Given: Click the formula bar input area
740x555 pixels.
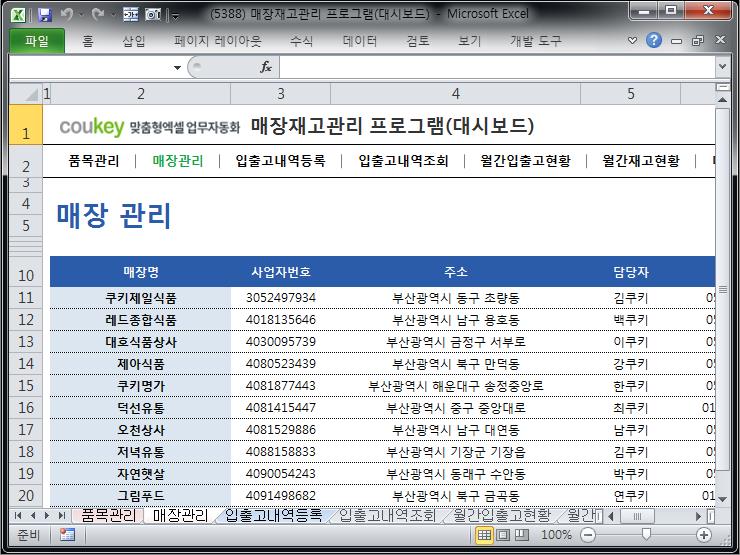Looking at the screenshot, I should tap(498, 67).
